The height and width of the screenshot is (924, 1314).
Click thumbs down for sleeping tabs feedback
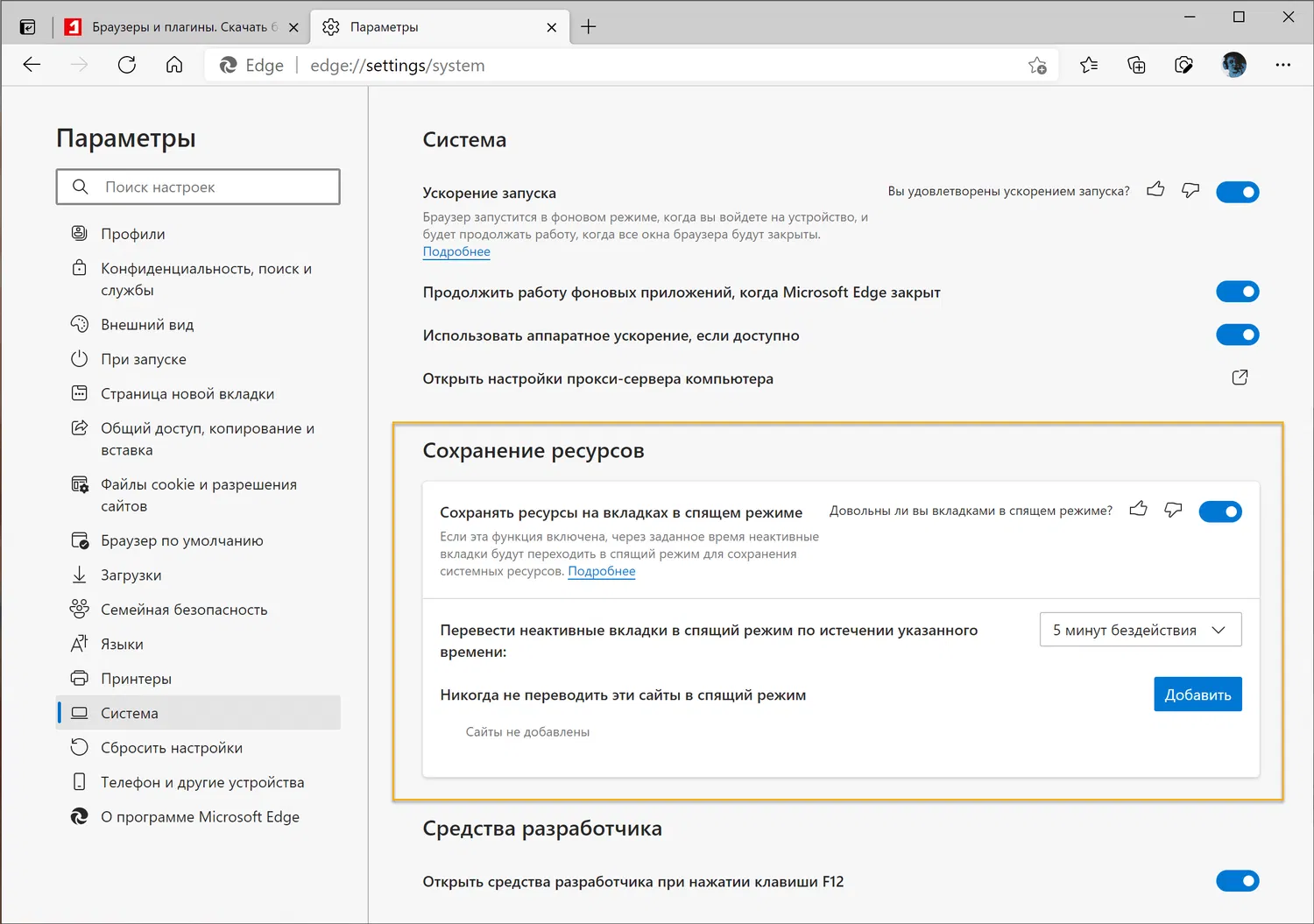[x=1173, y=510]
